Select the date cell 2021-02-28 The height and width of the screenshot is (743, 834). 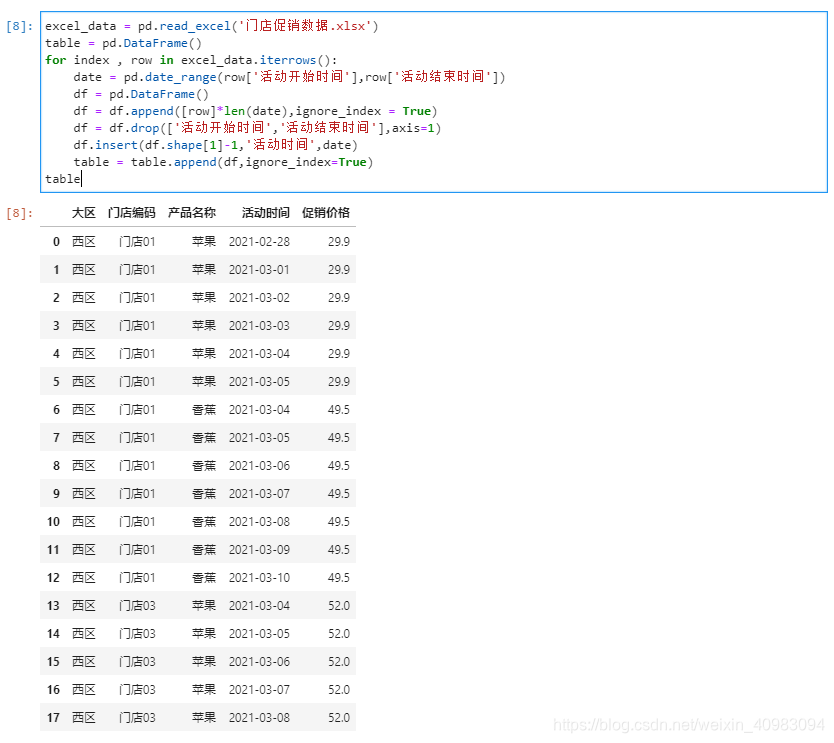[259, 241]
